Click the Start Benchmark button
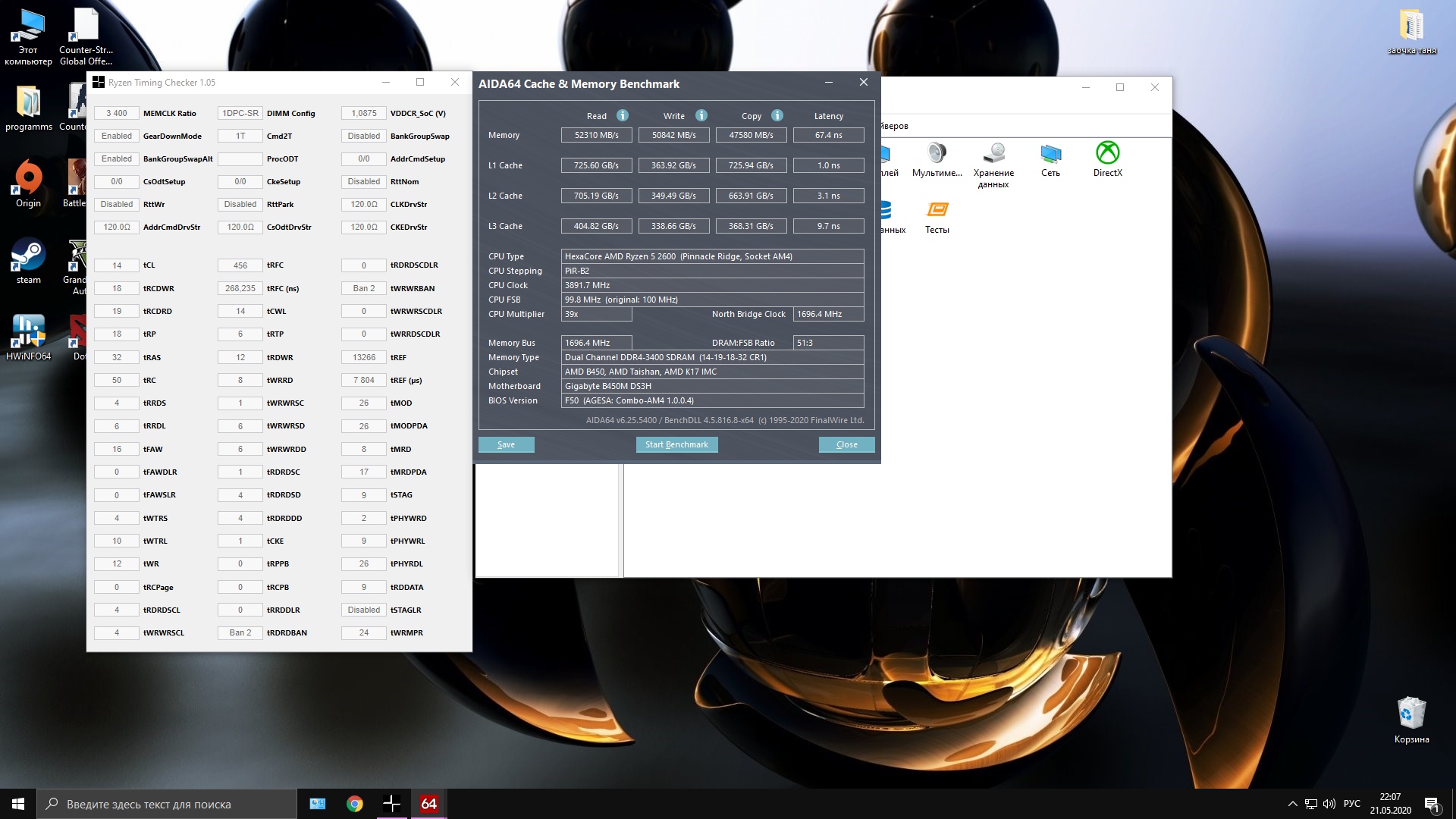The width and height of the screenshot is (1456, 819). click(x=676, y=445)
